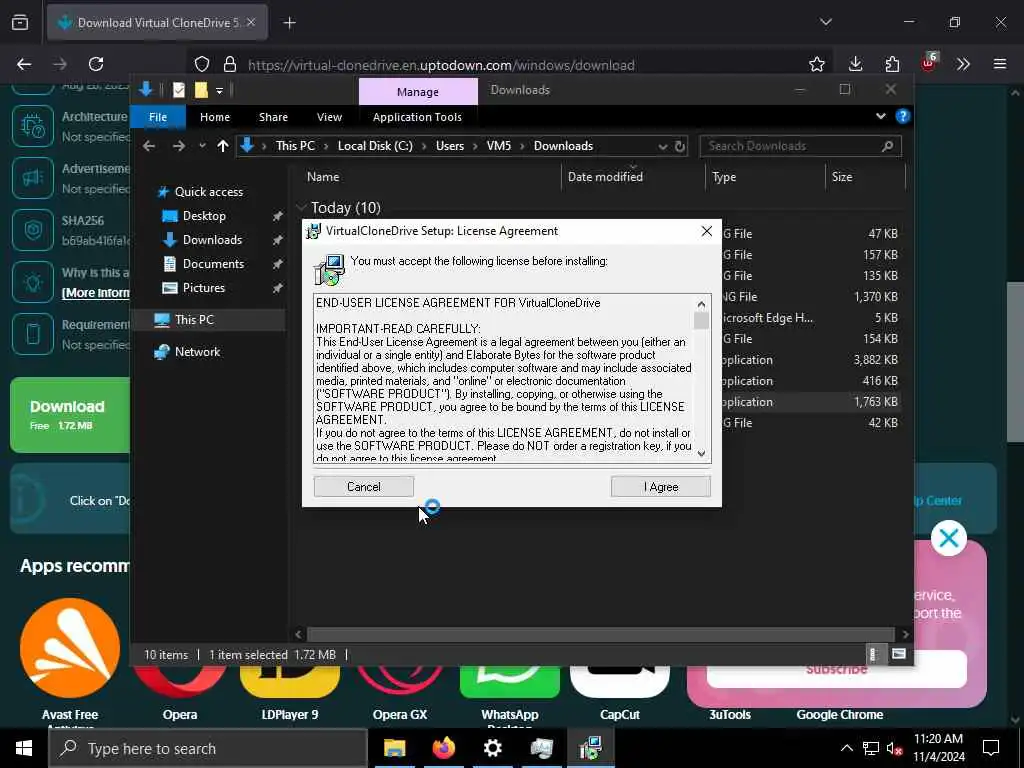Sort by Name column header

point(323,177)
